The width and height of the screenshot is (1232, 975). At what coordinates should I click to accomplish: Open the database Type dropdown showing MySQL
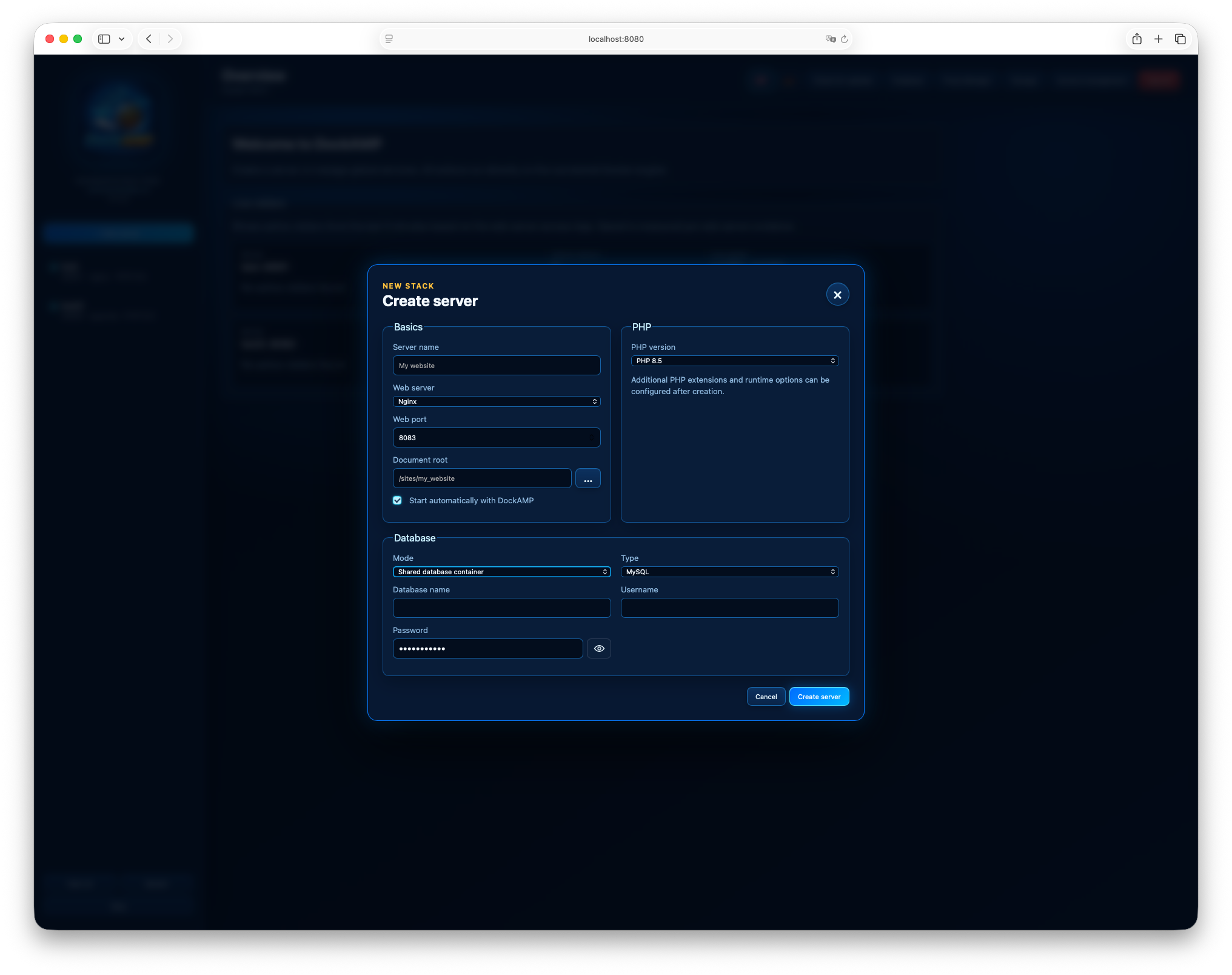[729, 572]
